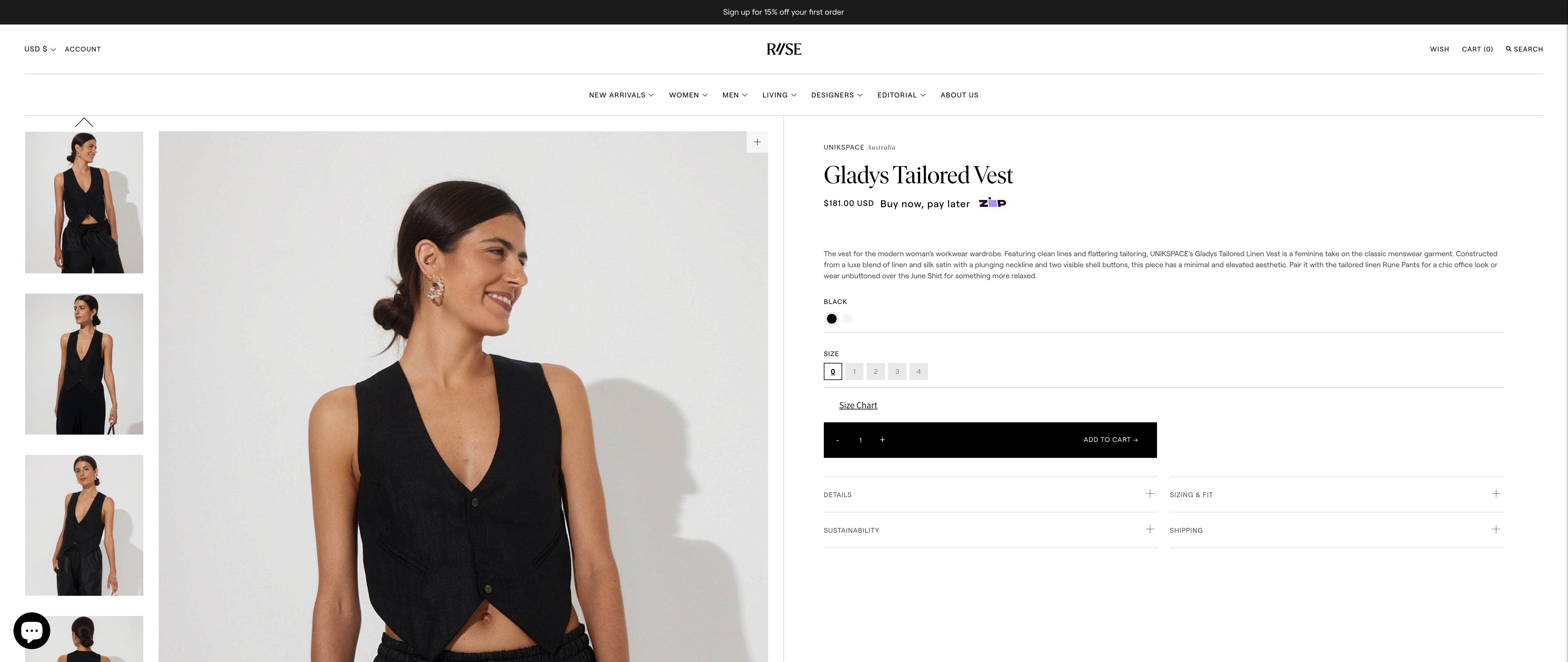Click the Search magnifier icon

(1508, 49)
